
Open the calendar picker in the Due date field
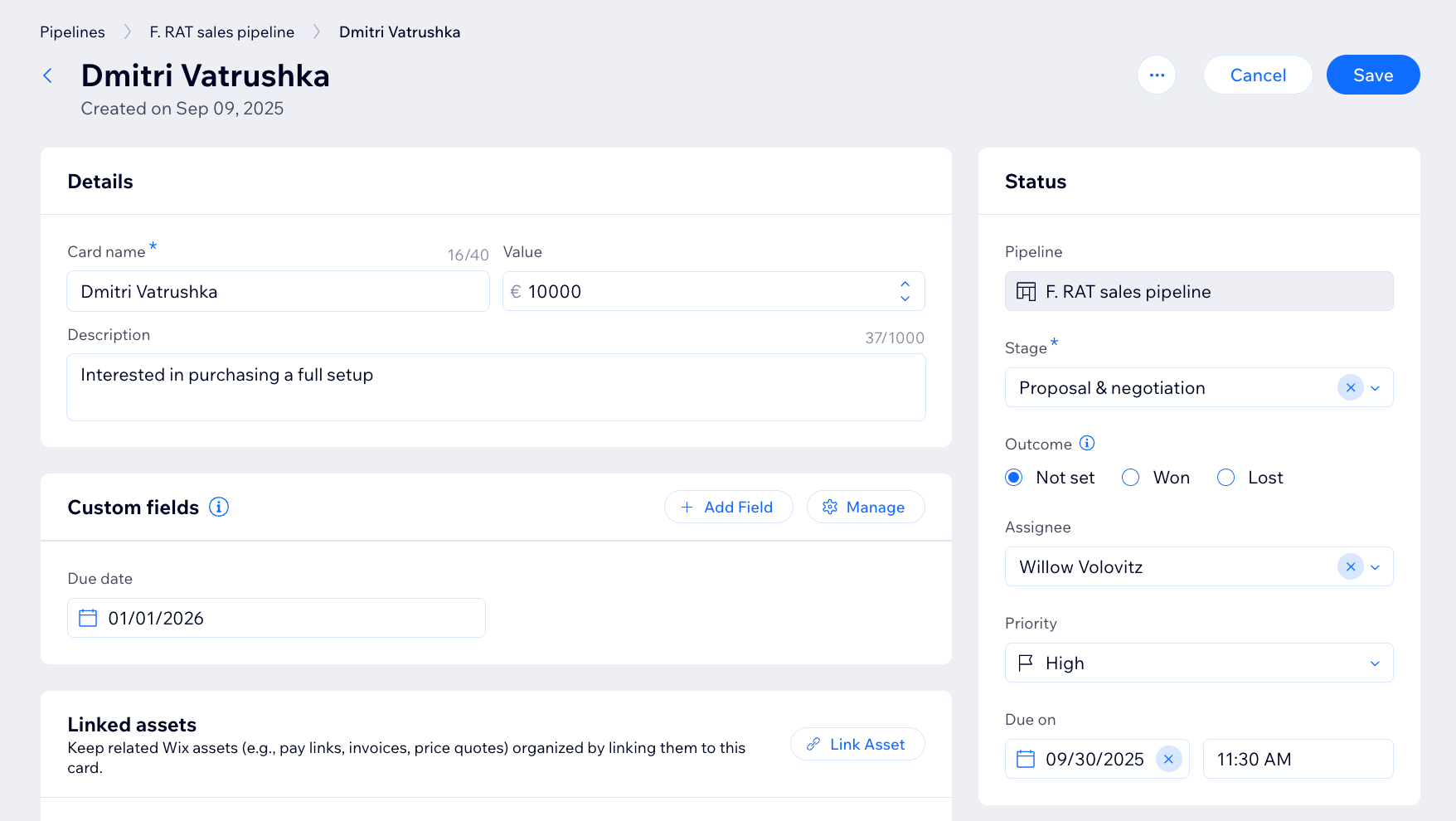coord(87,617)
